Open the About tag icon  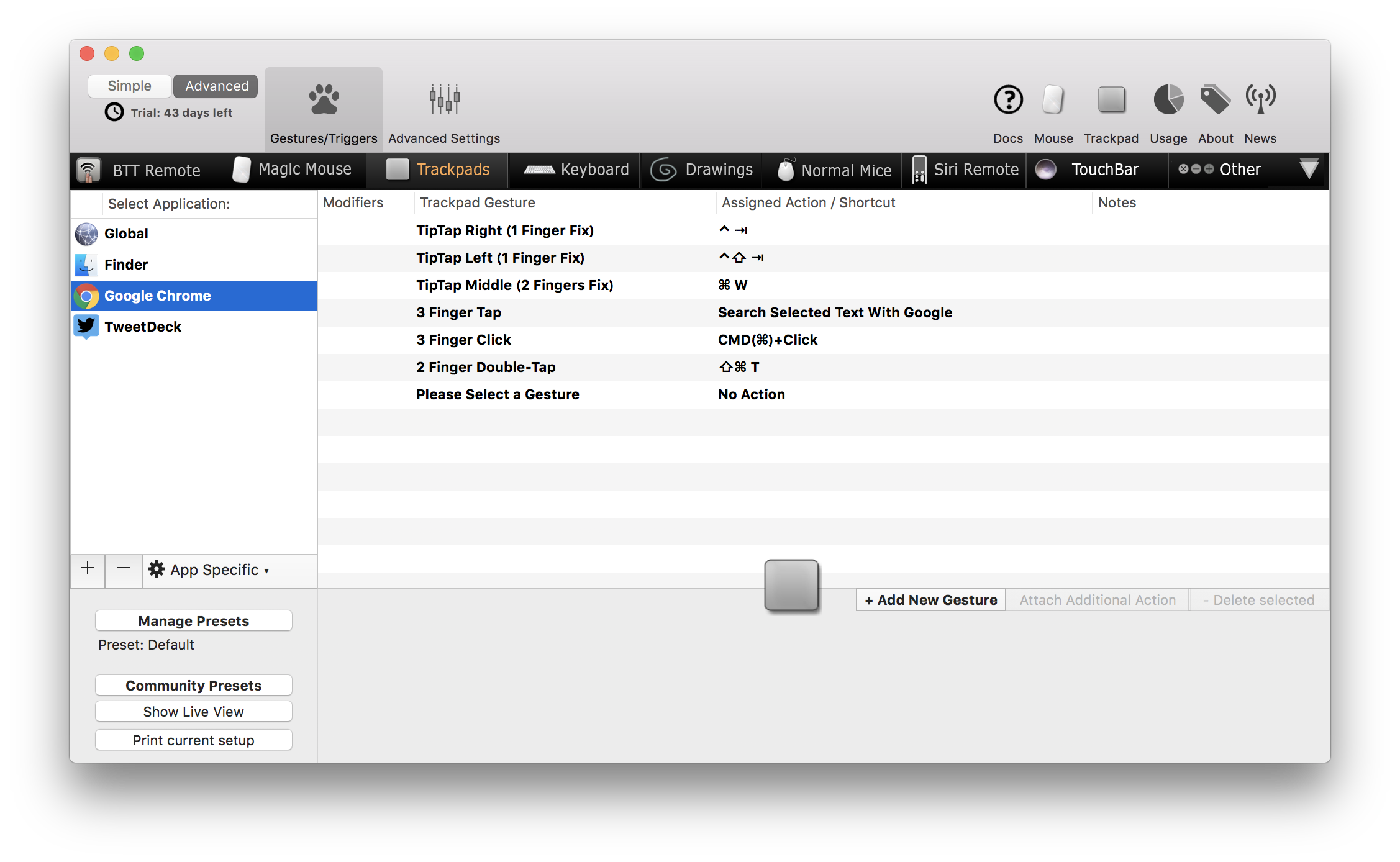1215,100
